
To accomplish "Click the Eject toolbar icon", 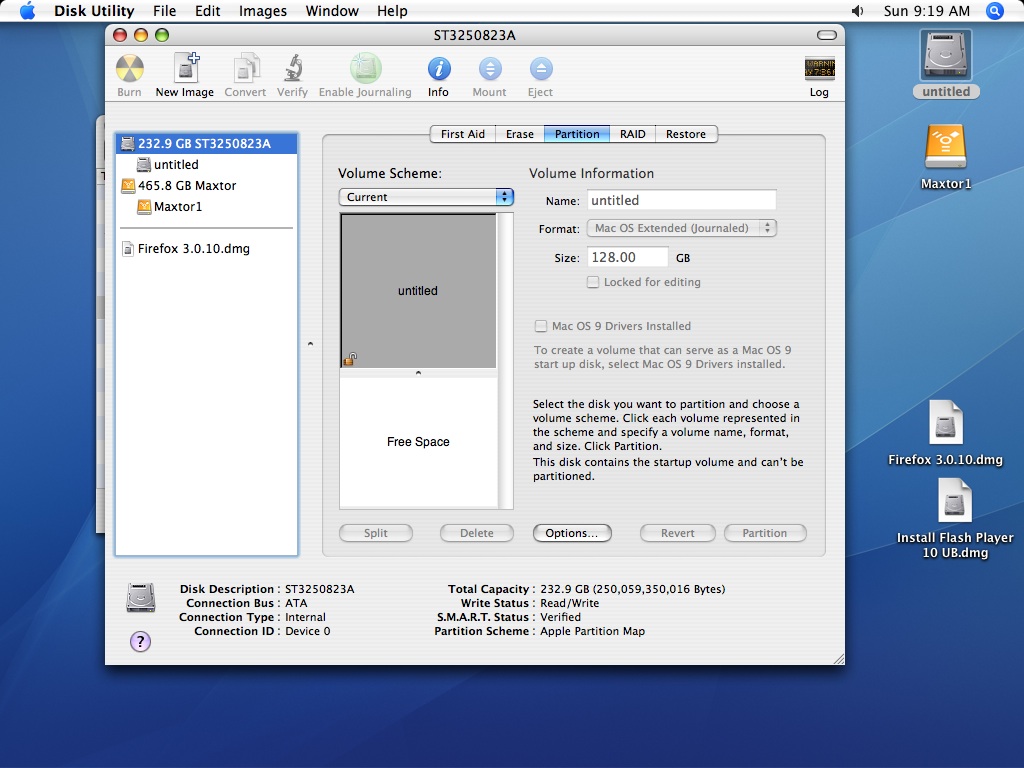I will [541, 69].
